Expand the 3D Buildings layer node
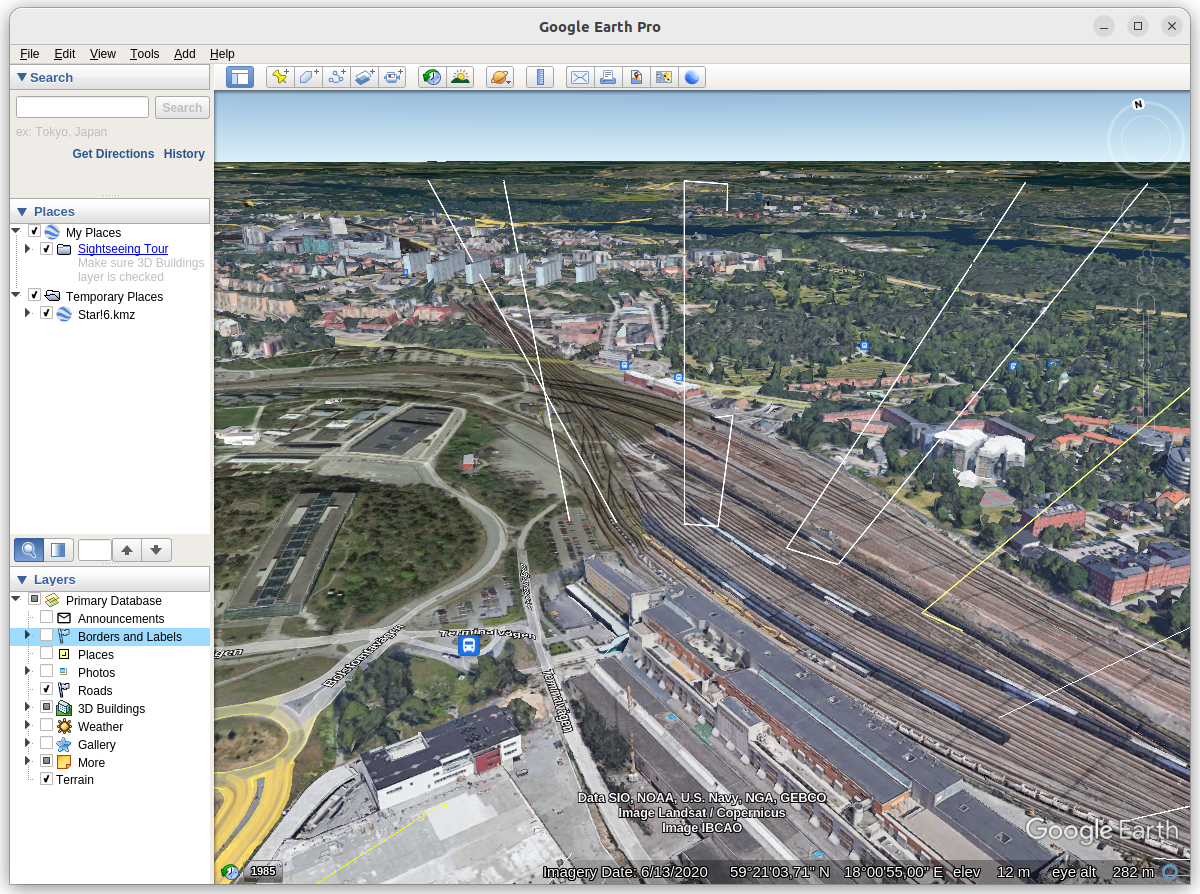Viewport: 1200px width, 894px height. (28, 707)
